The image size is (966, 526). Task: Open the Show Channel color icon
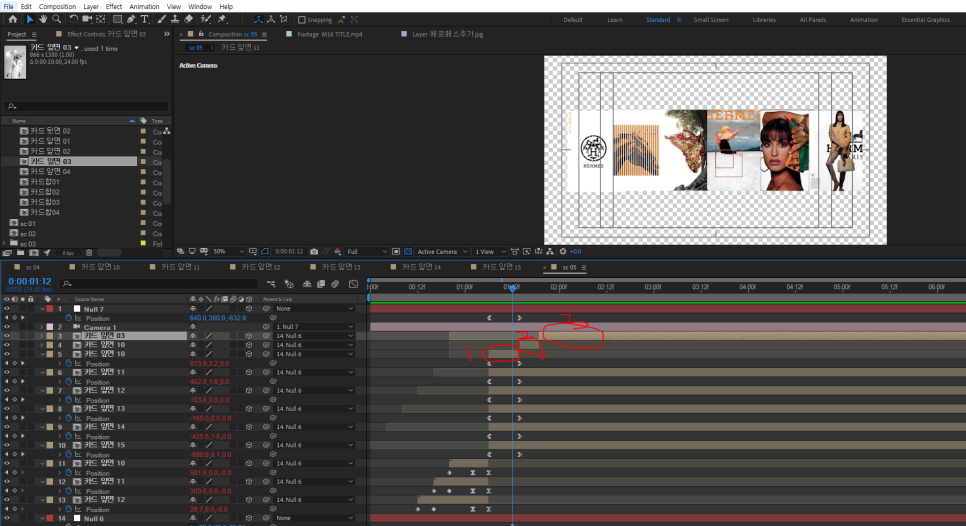point(338,251)
